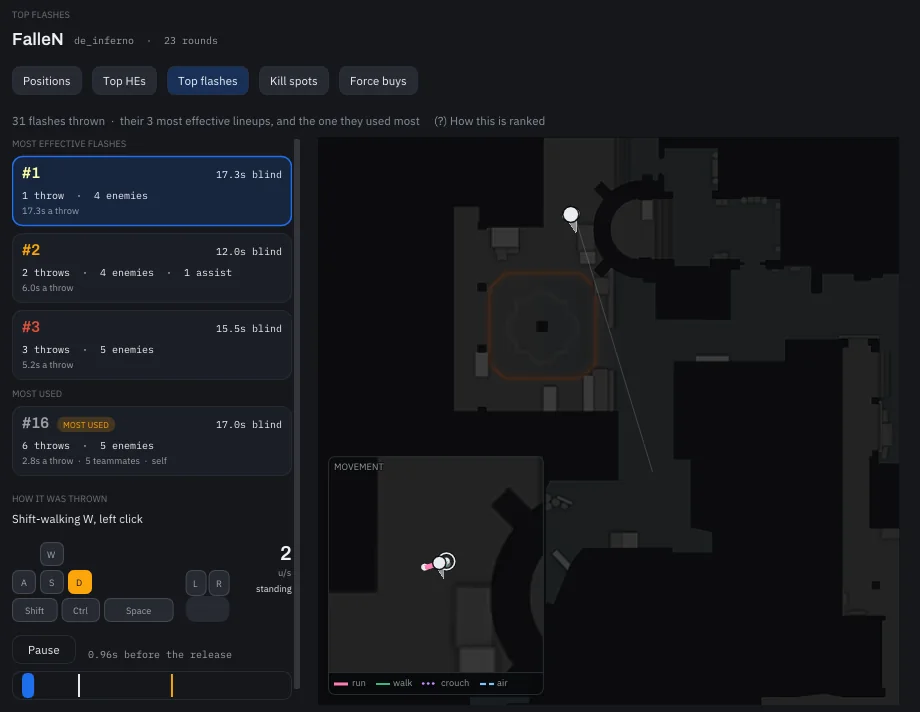The image size is (920, 712).
Task: Click the R mouse button indicator
Action: click(219, 583)
